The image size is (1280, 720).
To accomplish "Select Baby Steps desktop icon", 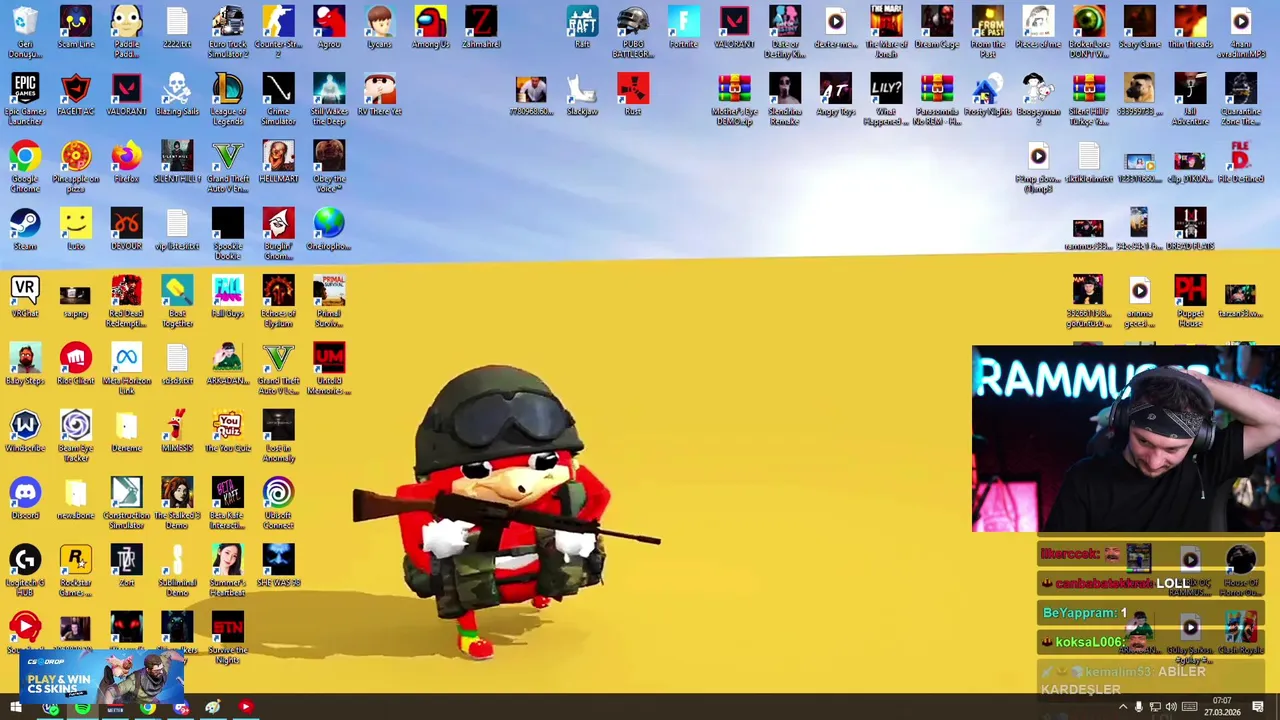I will pyautogui.click(x=25, y=364).
